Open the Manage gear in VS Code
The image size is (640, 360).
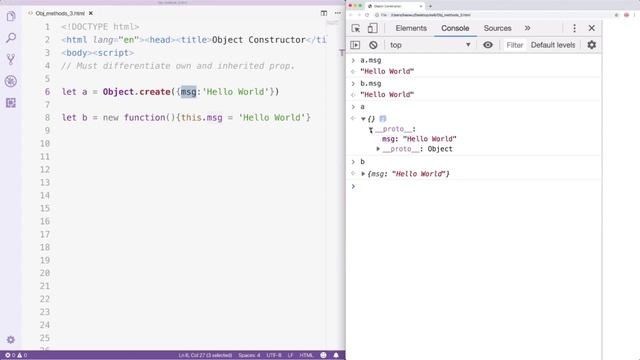pyautogui.click(x=11, y=340)
